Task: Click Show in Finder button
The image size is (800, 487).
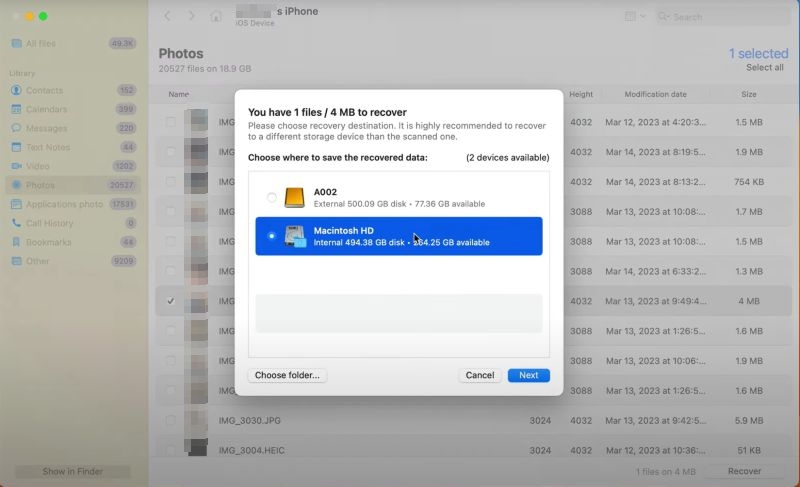Action: [x=72, y=472]
